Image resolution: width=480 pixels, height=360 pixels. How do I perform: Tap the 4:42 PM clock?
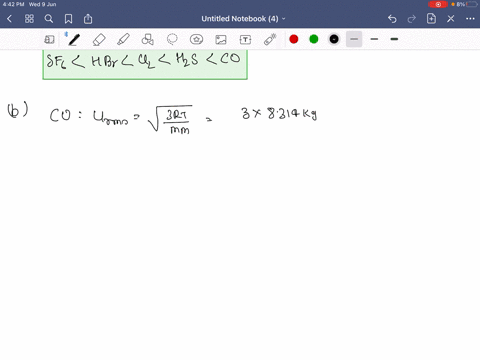[x=13, y=4]
